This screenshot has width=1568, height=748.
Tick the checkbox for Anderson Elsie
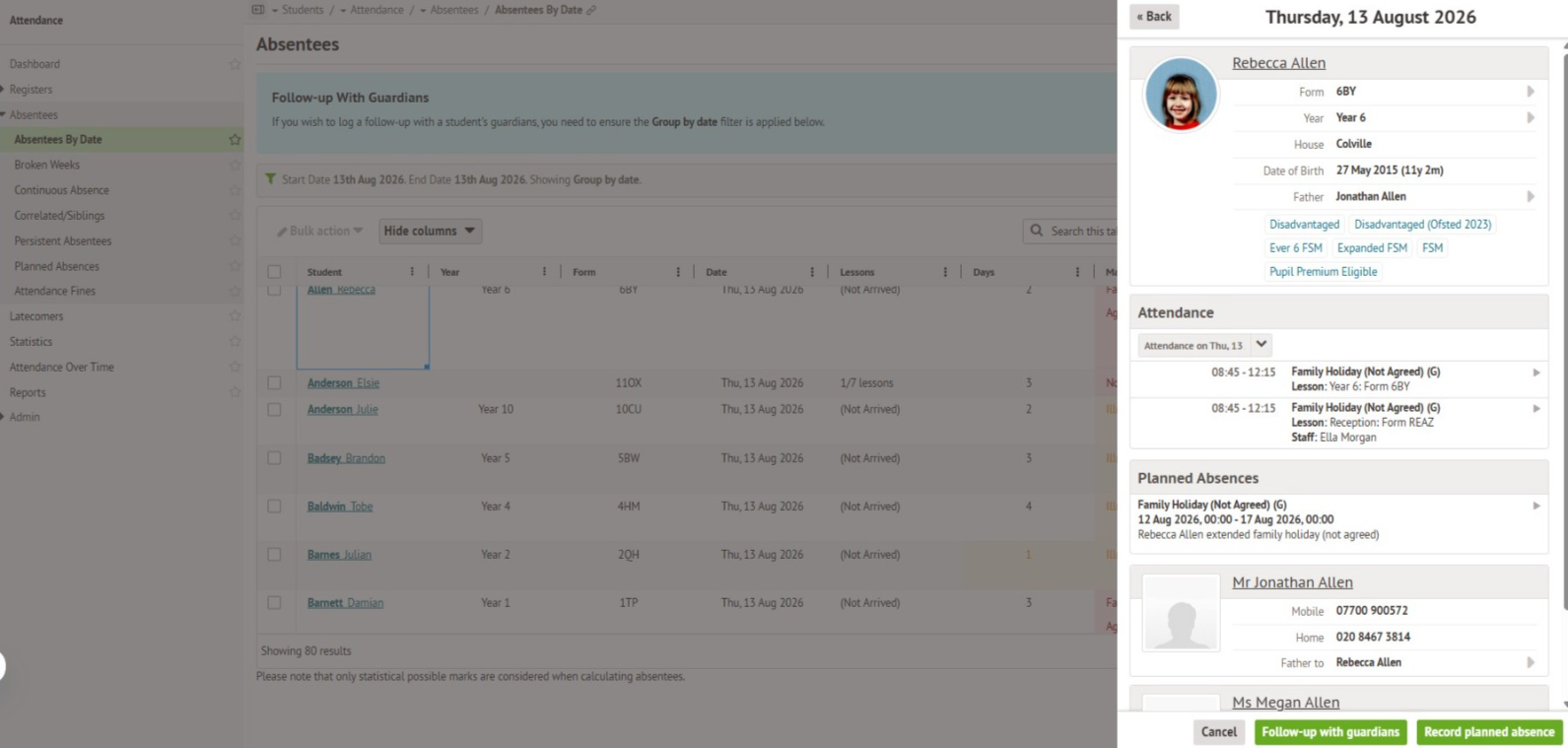tap(274, 383)
